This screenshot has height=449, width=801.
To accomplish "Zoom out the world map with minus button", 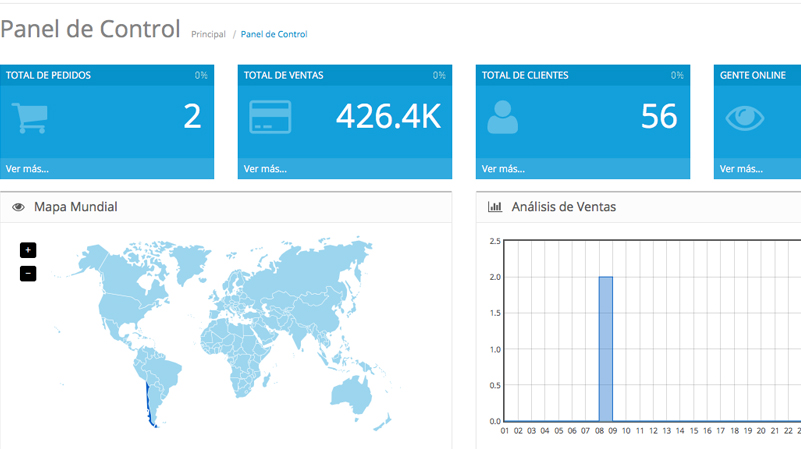I will (x=28, y=273).
